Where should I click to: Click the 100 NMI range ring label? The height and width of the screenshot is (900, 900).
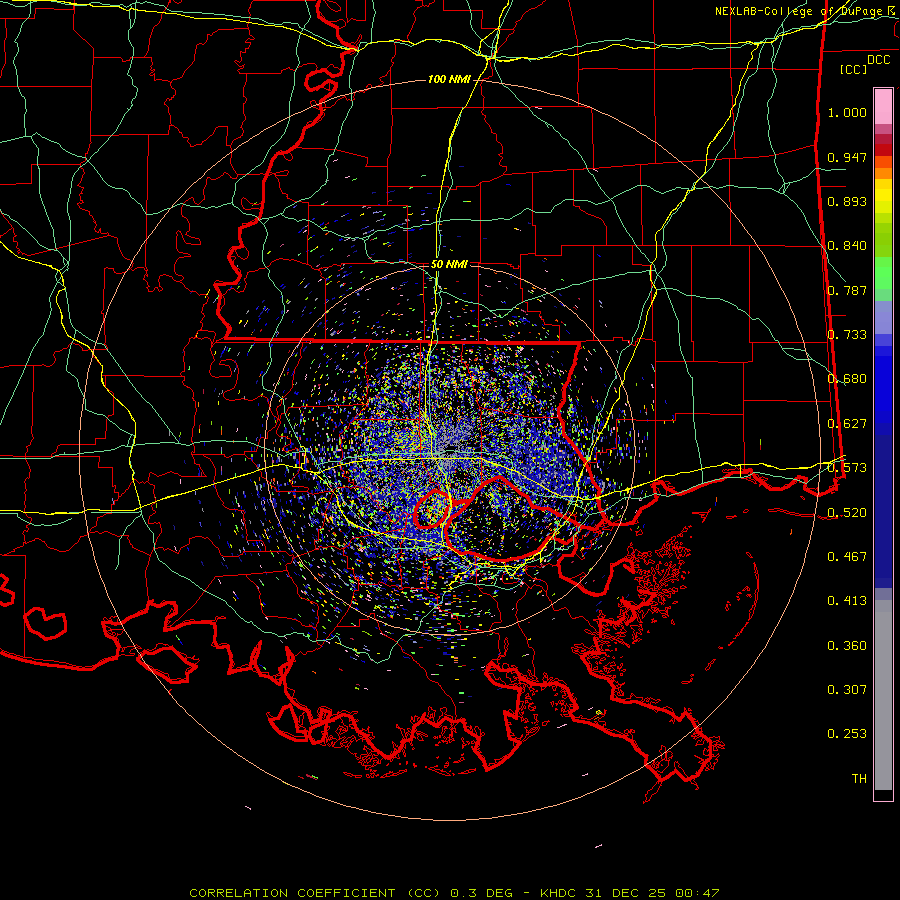pyautogui.click(x=449, y=79)
